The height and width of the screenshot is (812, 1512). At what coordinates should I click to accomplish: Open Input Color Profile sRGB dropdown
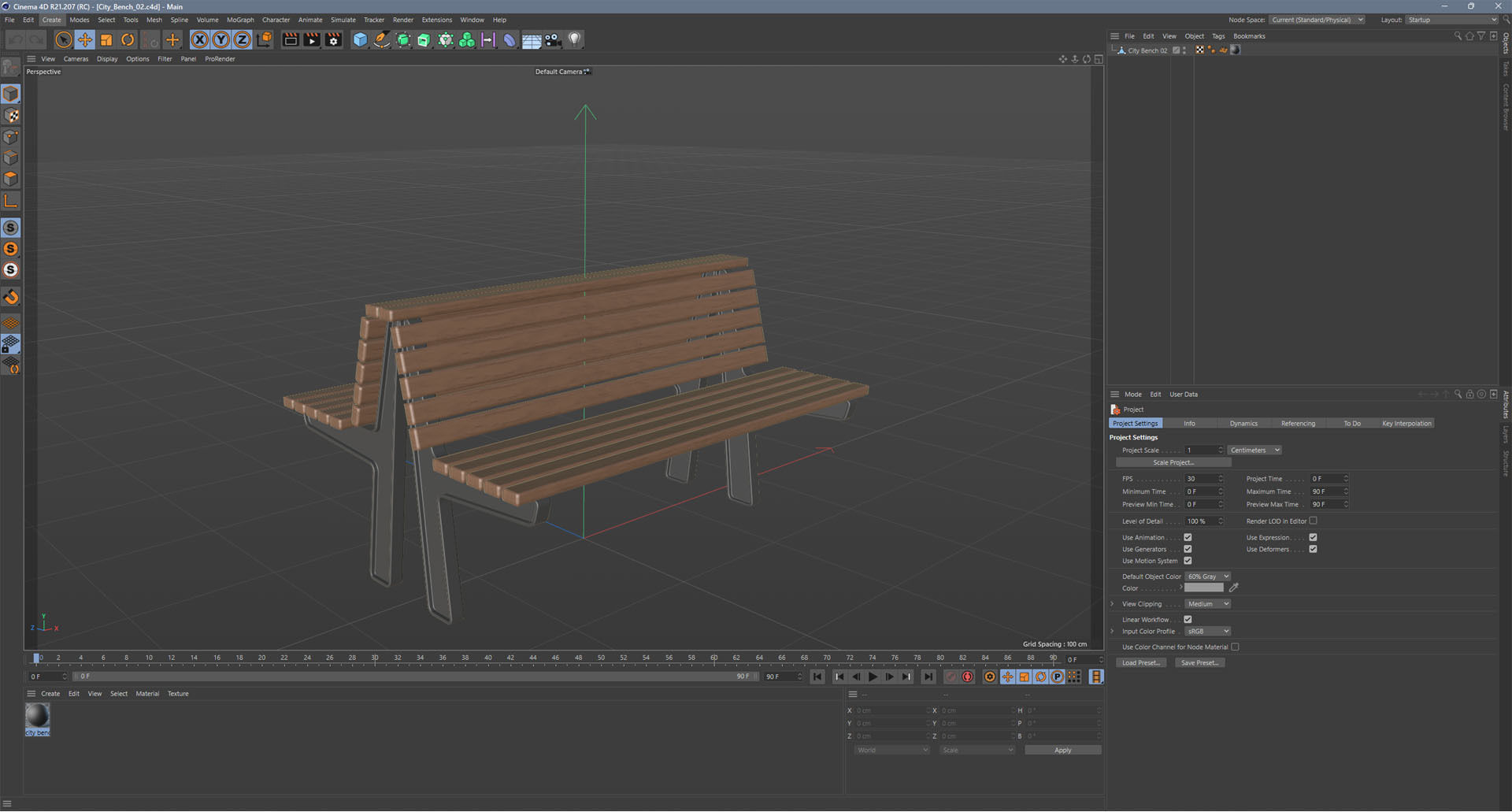[x=1207, y=632]
